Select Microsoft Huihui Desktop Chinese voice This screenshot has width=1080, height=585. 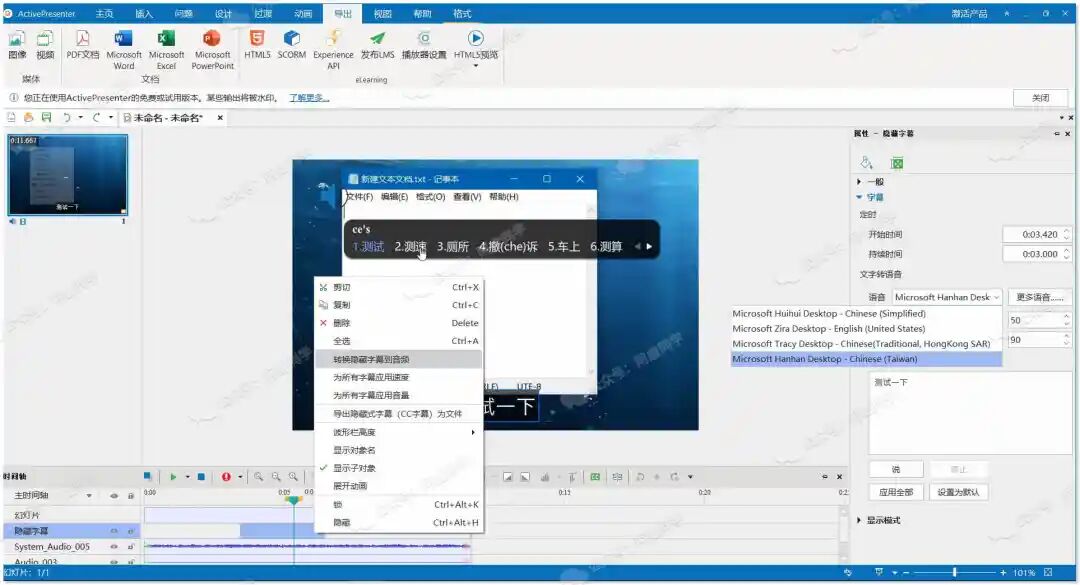866,314
